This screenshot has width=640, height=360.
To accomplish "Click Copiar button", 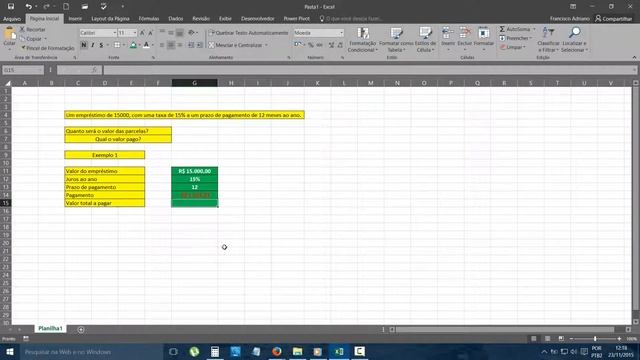I will [33, 39].
